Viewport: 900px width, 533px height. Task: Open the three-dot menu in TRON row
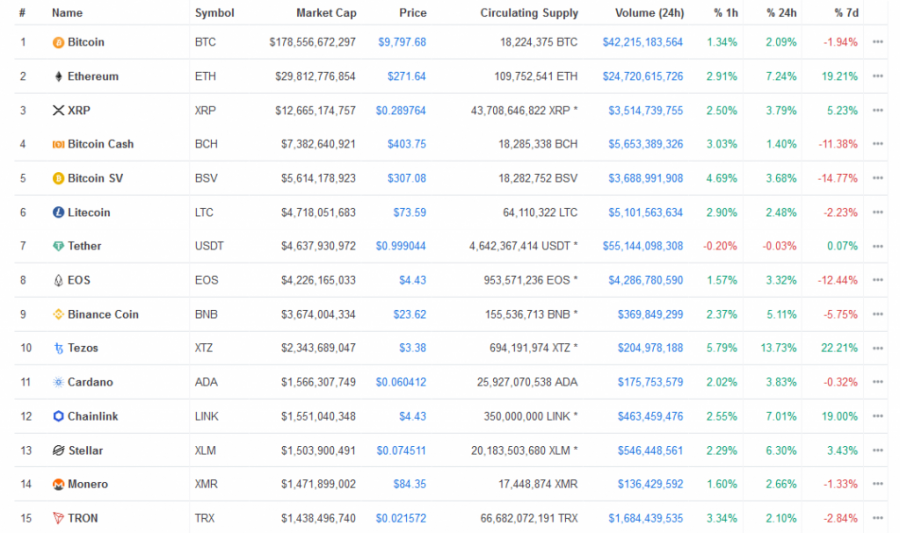(878, 518)
